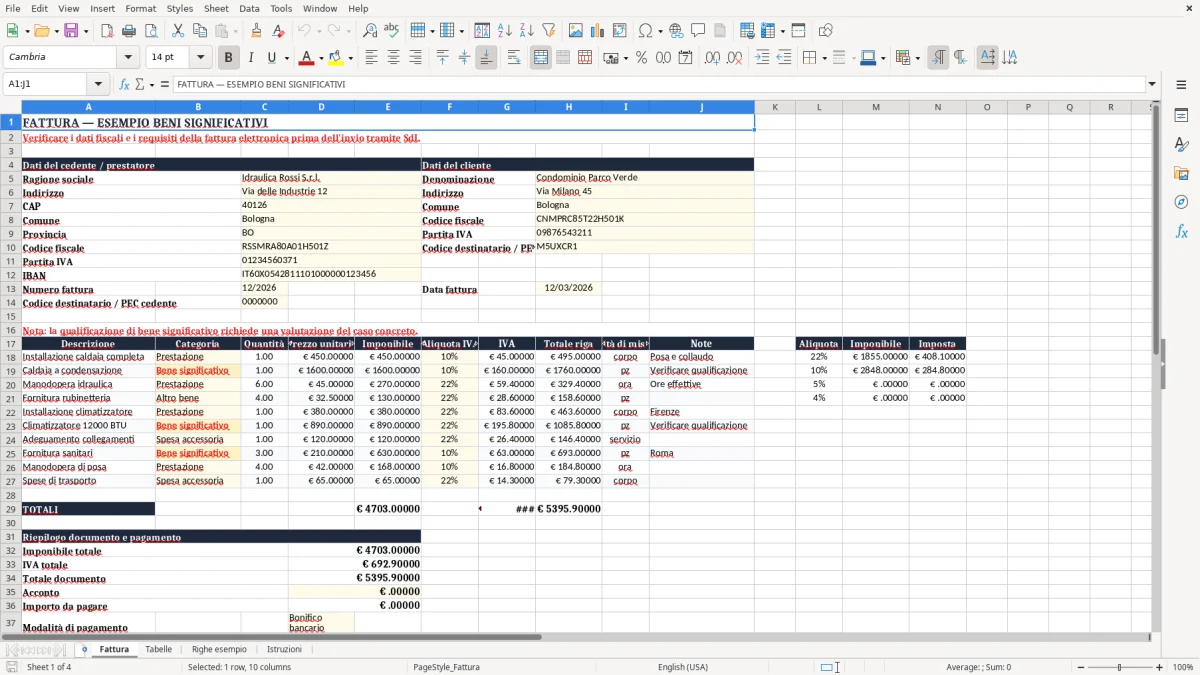The height and width of the screenshot is (675, 1200).
Task: Sort ascending
Action: (505, 31)
